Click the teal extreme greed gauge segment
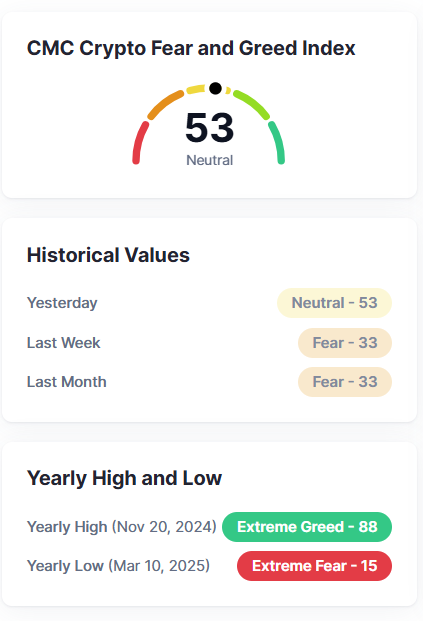 (277, 143)
